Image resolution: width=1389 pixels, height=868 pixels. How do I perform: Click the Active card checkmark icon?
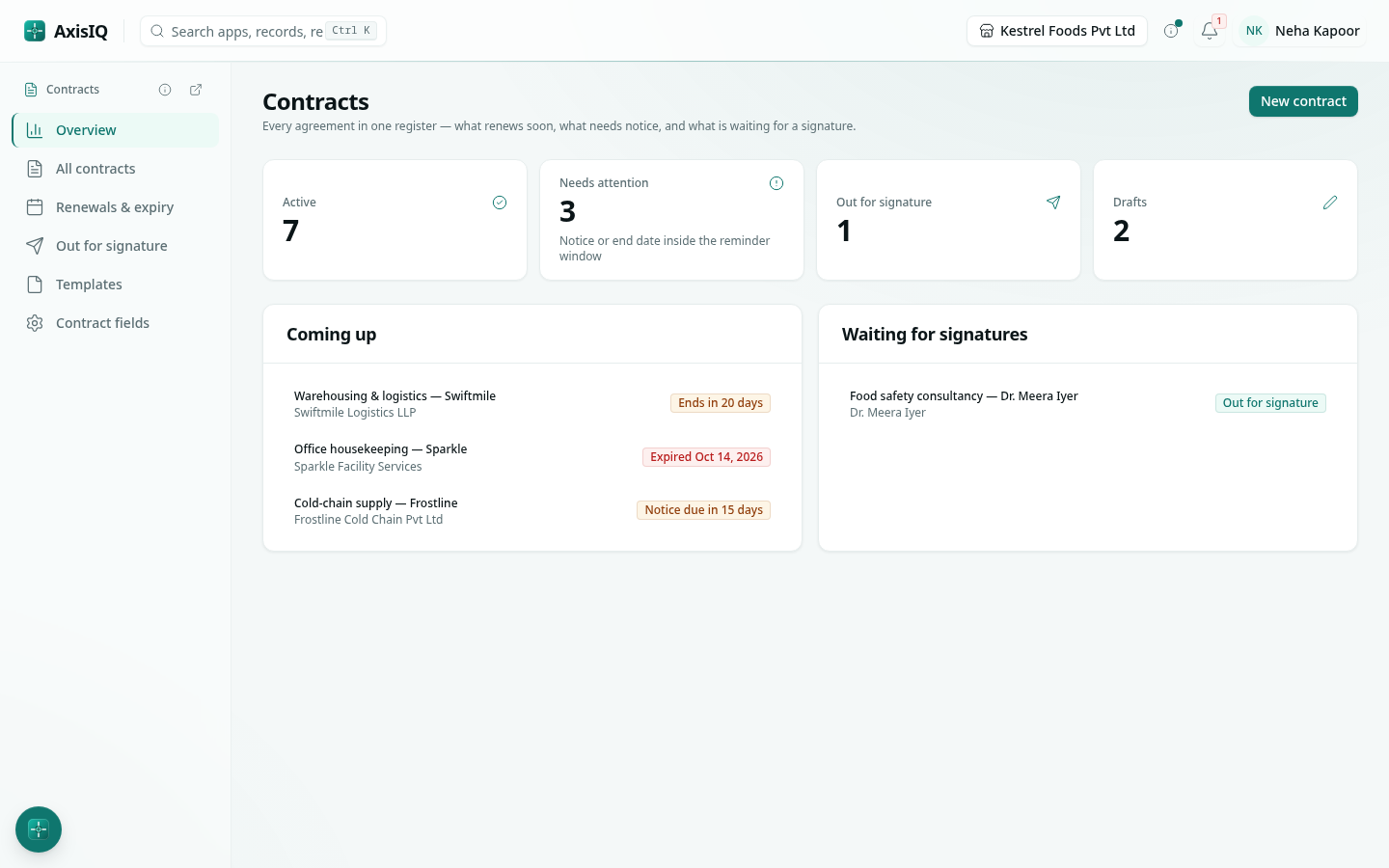(x=500, y=203)
